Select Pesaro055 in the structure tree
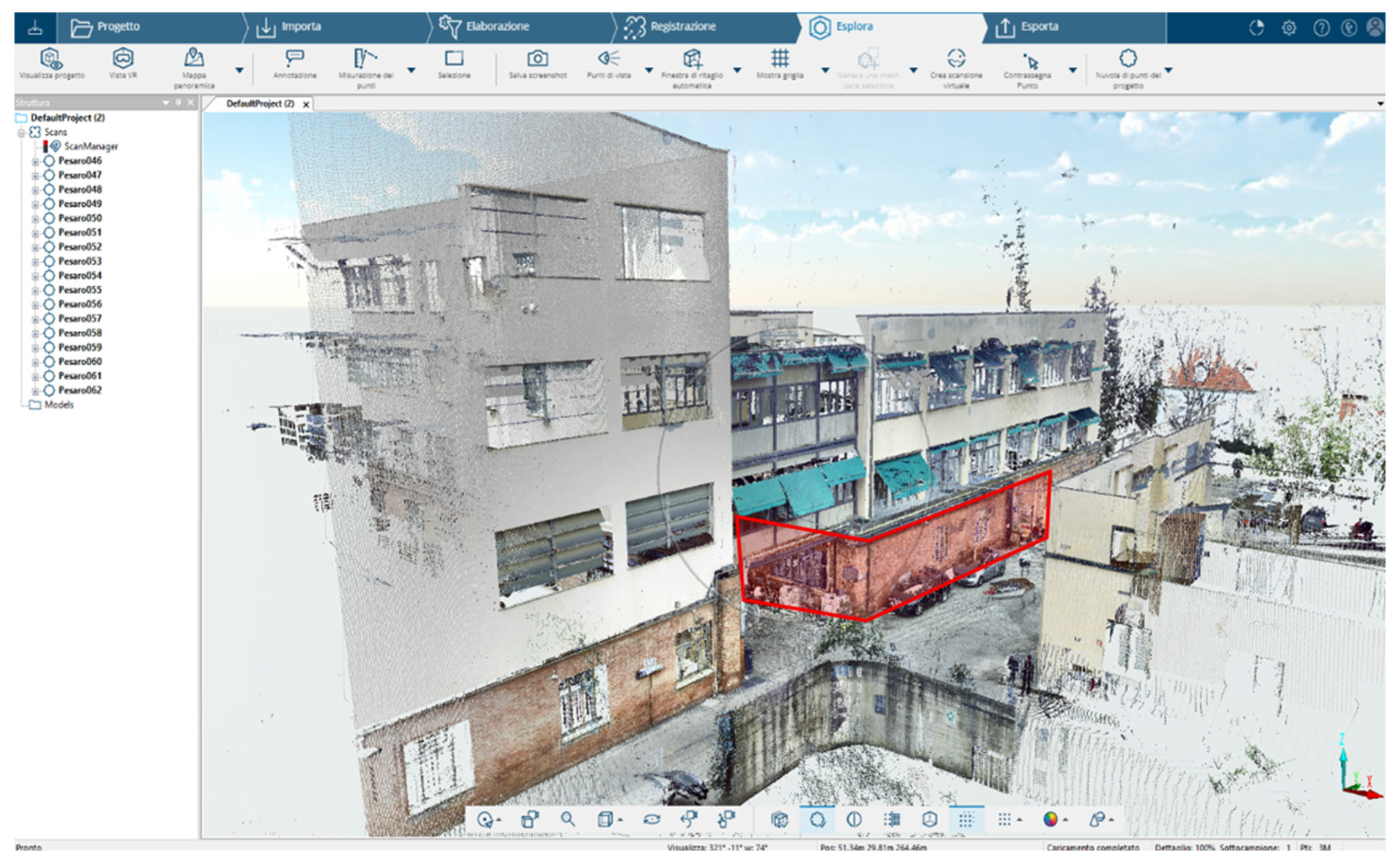The image size is (1400, 866). click(x=80, y=290)
